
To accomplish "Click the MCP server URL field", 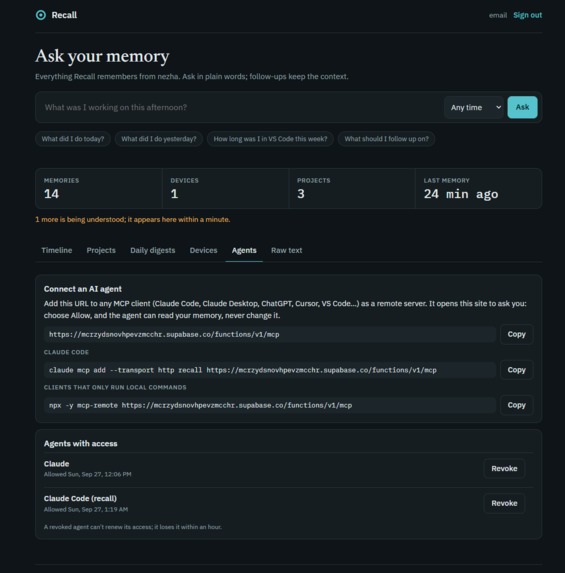I will click(270, 334).
